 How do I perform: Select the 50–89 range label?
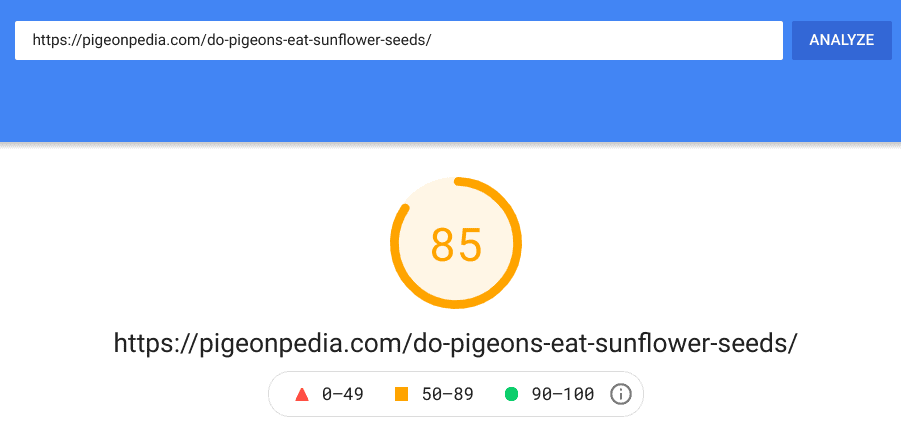[x=448, y=394]
